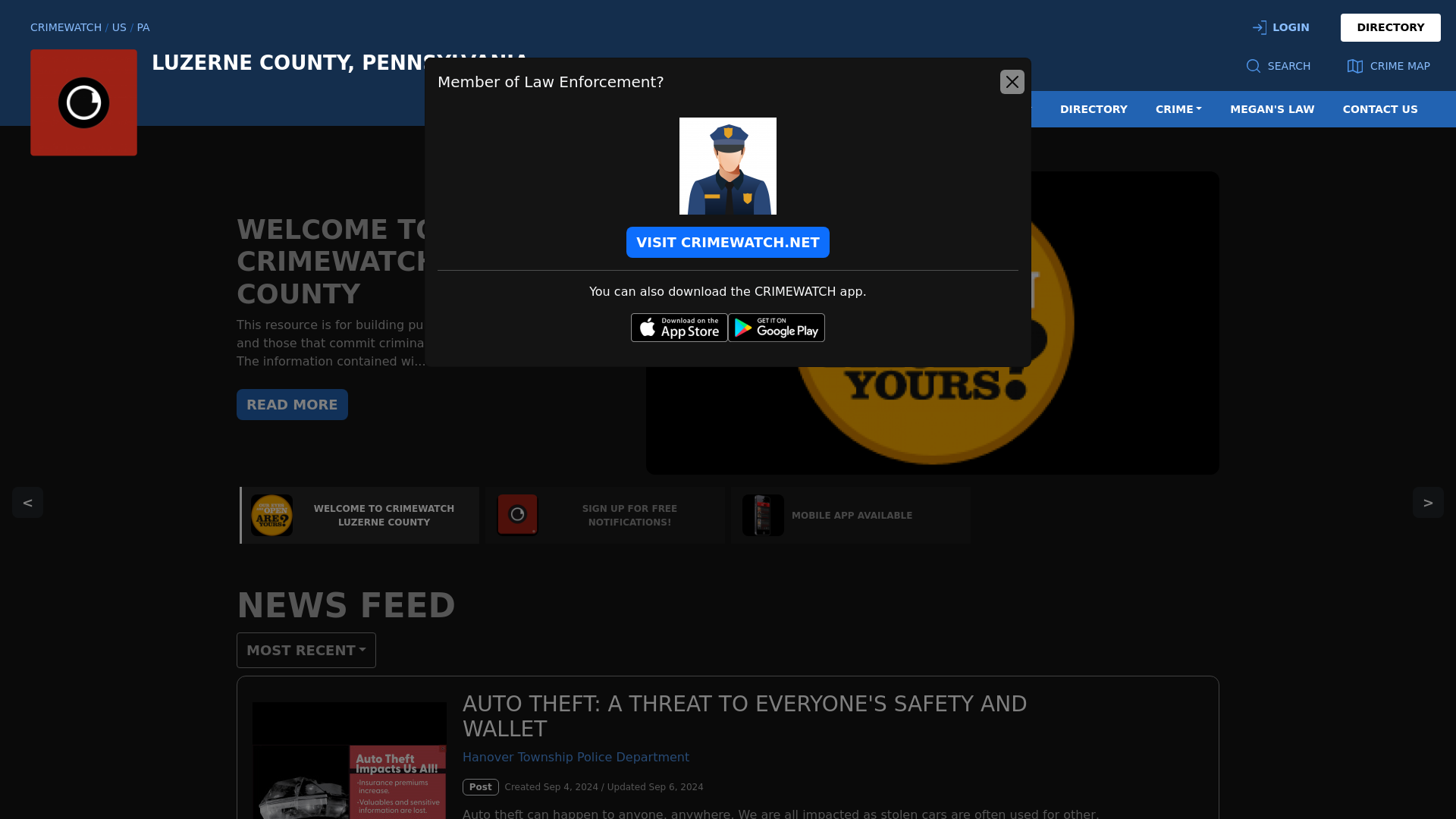
Task: Select Sign Up for Free Notifications slide
Action: 605,516
